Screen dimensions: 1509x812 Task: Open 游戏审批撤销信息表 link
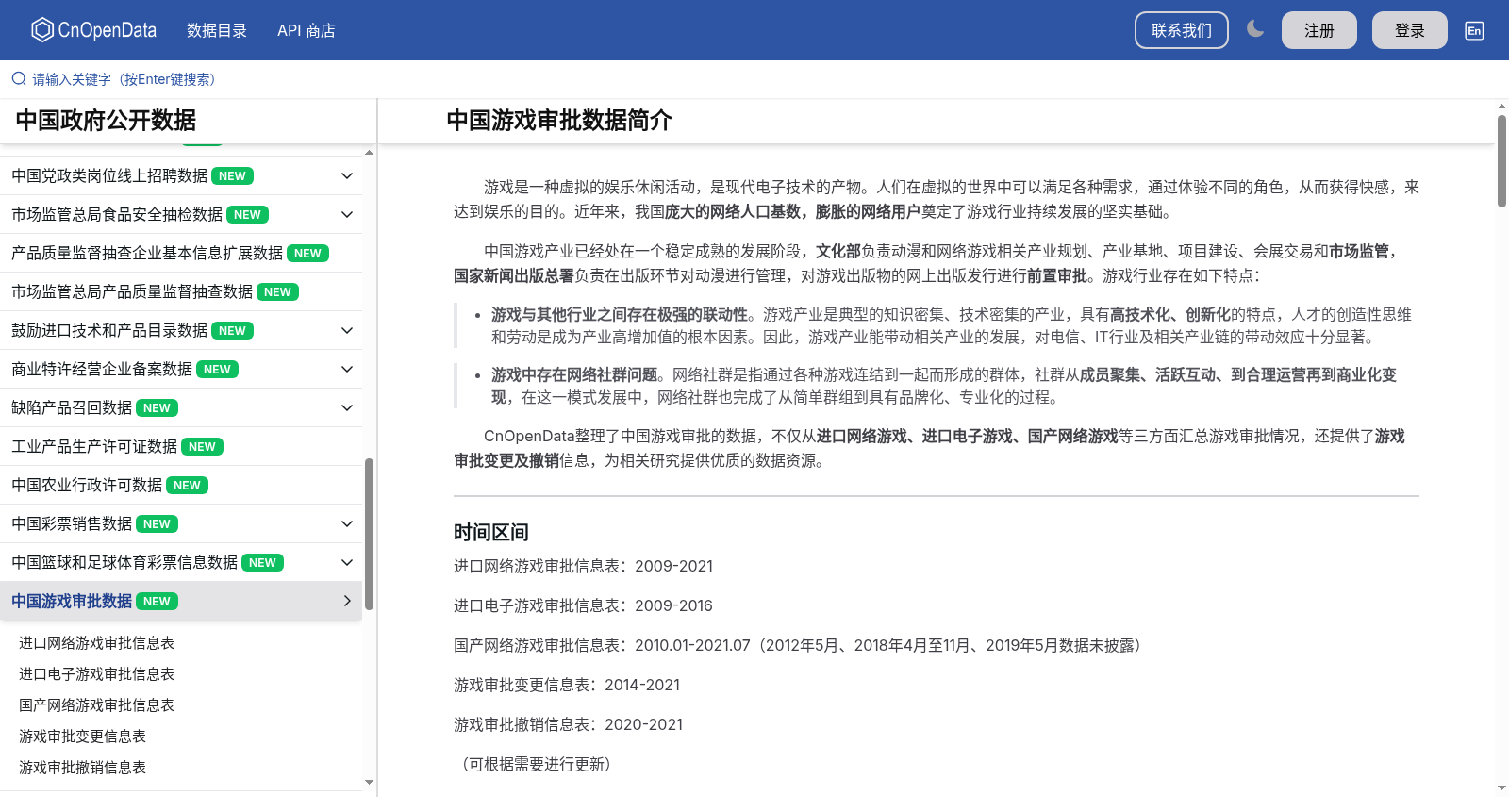coord(82,767)
